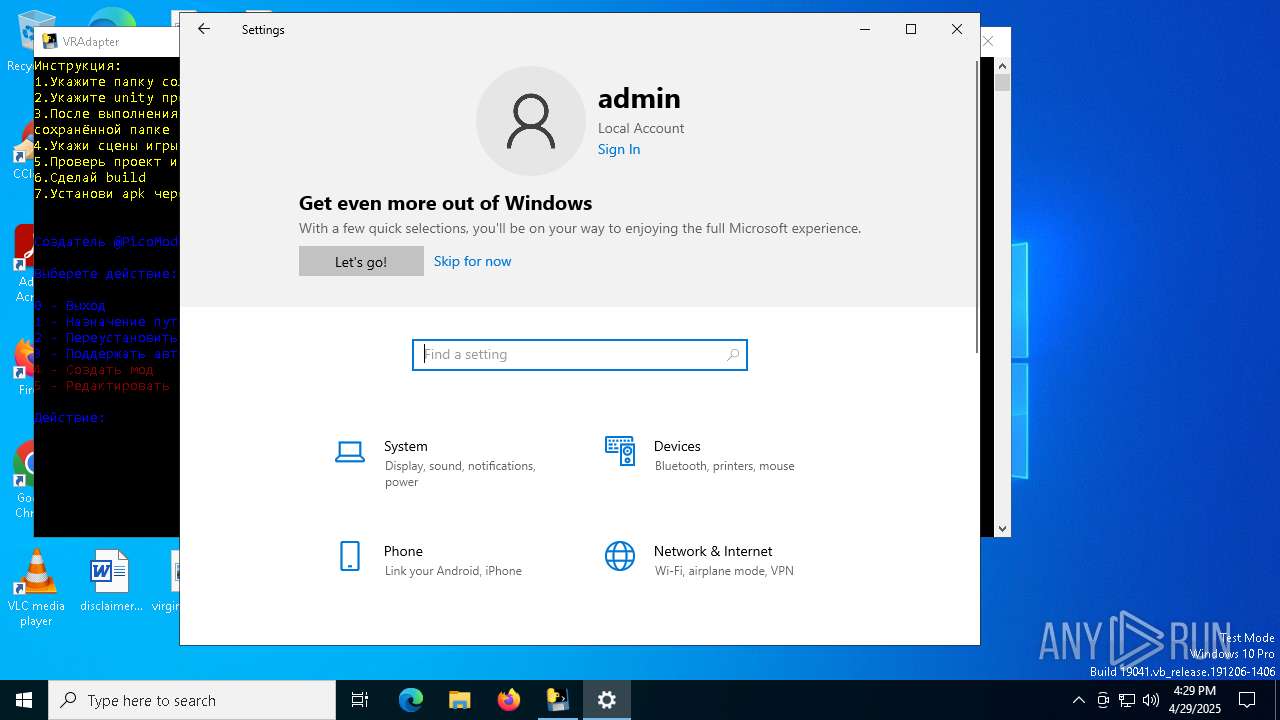Screen dimensions: 1280x720
Task: Click the up arrow of VRAdapter scrollbar
Action: click(x=1002, y=65)
